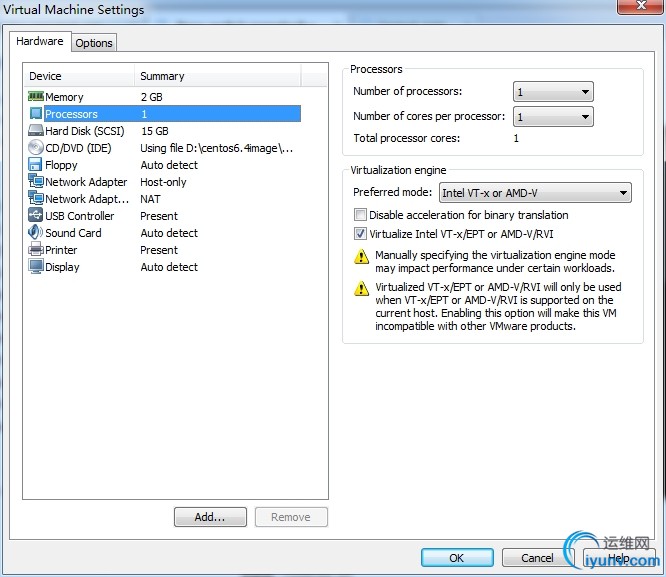Select the Hardware tab
This screenshot has width=666, height=577.
click(40, 41)
